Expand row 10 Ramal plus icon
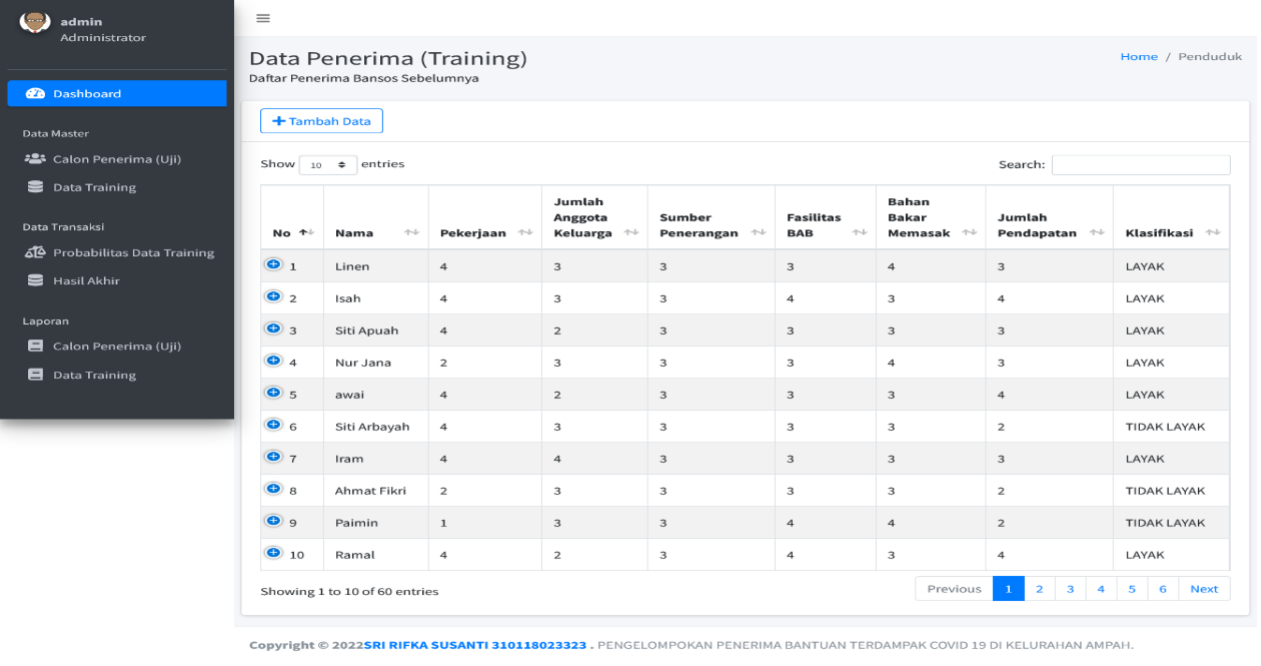Viewport: 1261px width, 666px height. point(273,552)
